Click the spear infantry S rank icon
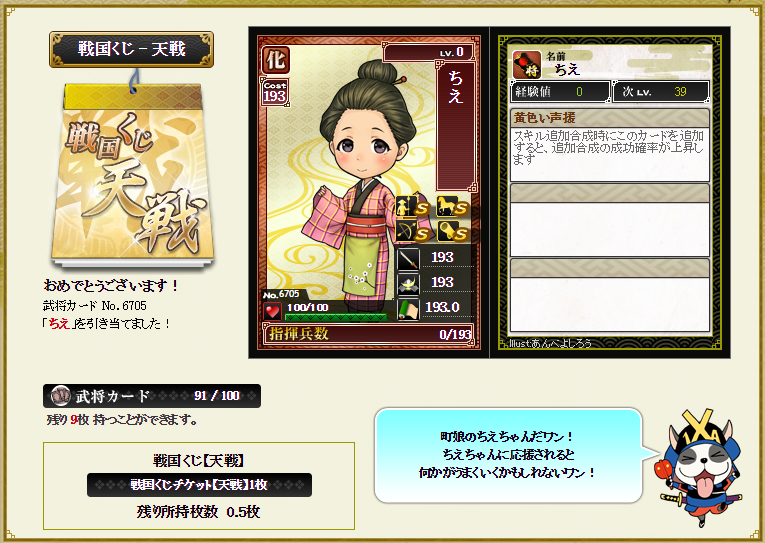The image size is (765, 543). pos(412,206)
